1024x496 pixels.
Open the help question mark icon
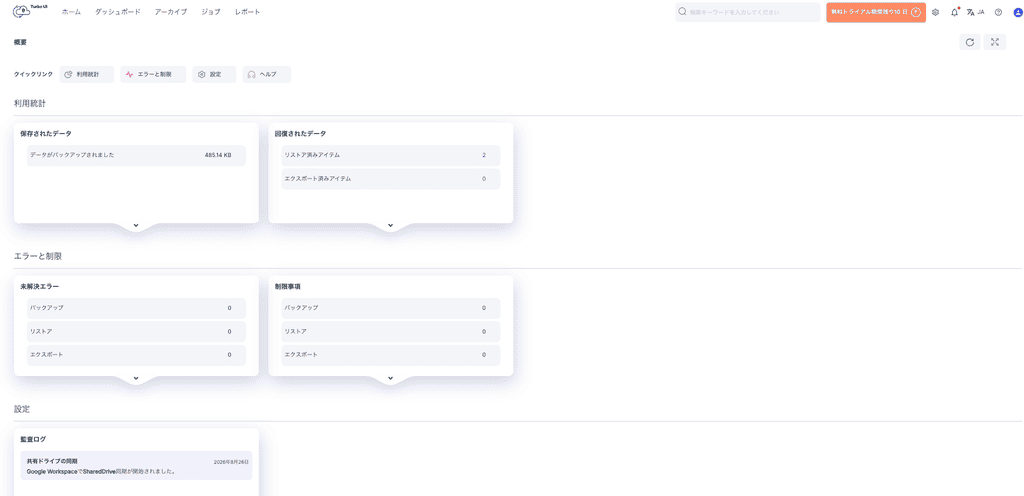pos(998,12)
